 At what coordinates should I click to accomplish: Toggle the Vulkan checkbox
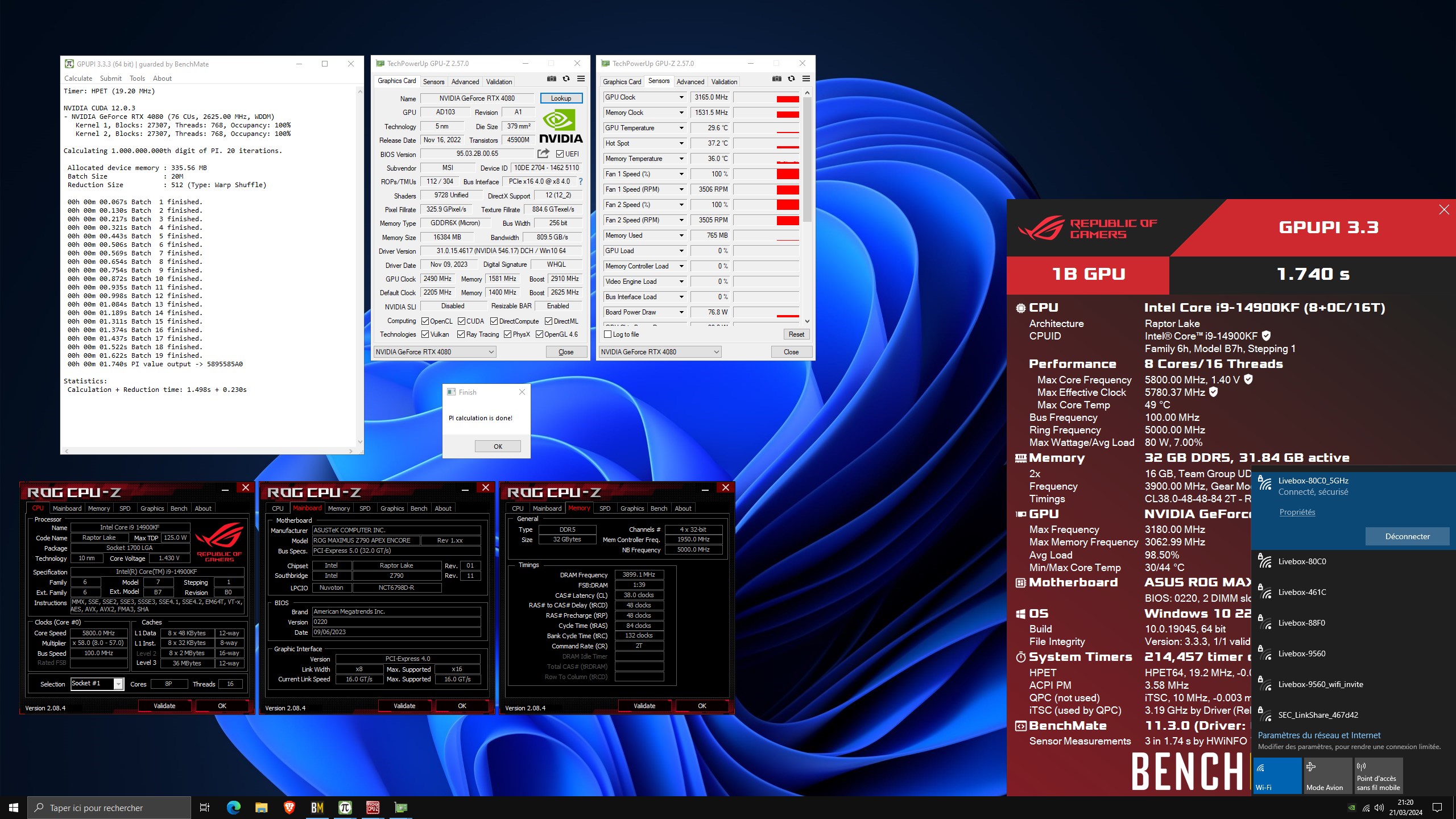pyautogui.click(x=425, y=334)
